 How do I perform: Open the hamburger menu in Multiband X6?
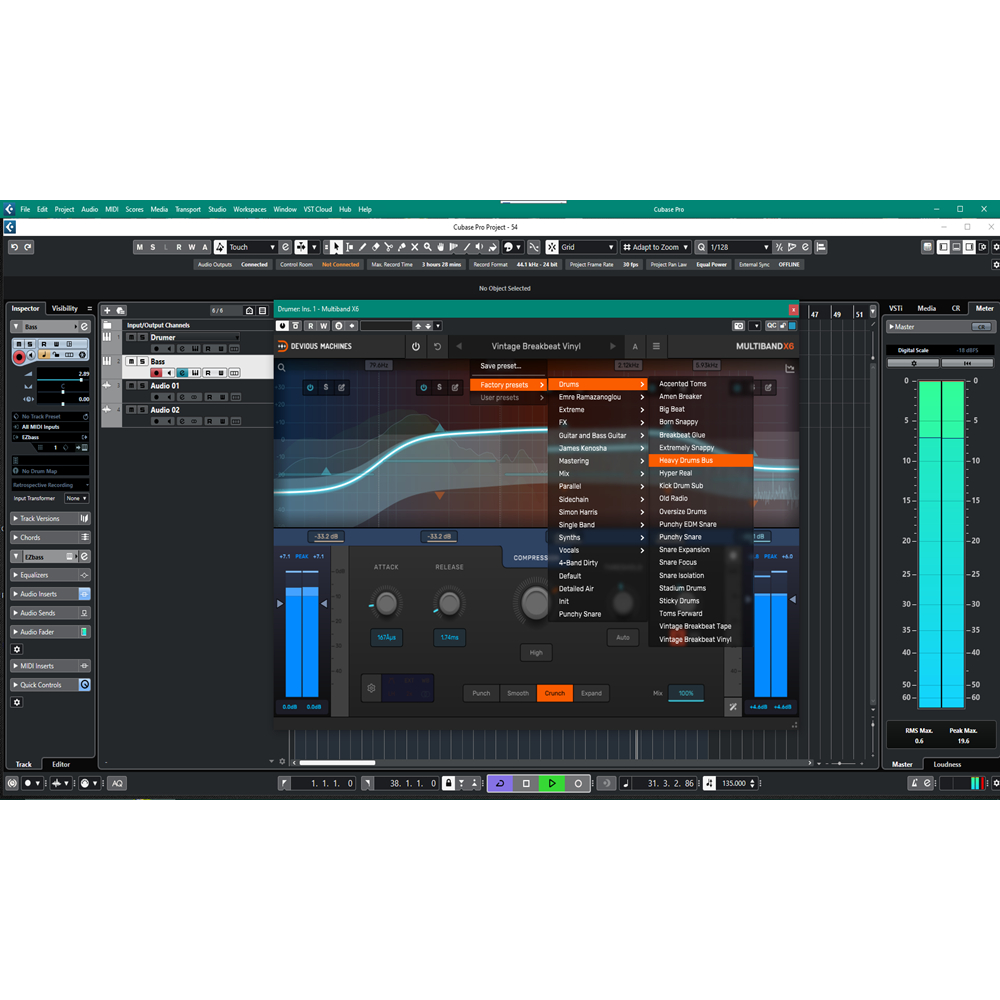656,346
